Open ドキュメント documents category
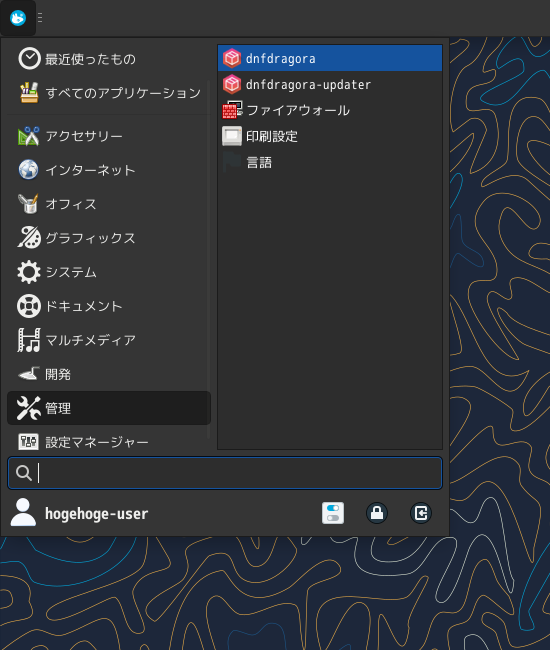 [x=109, y=306]
